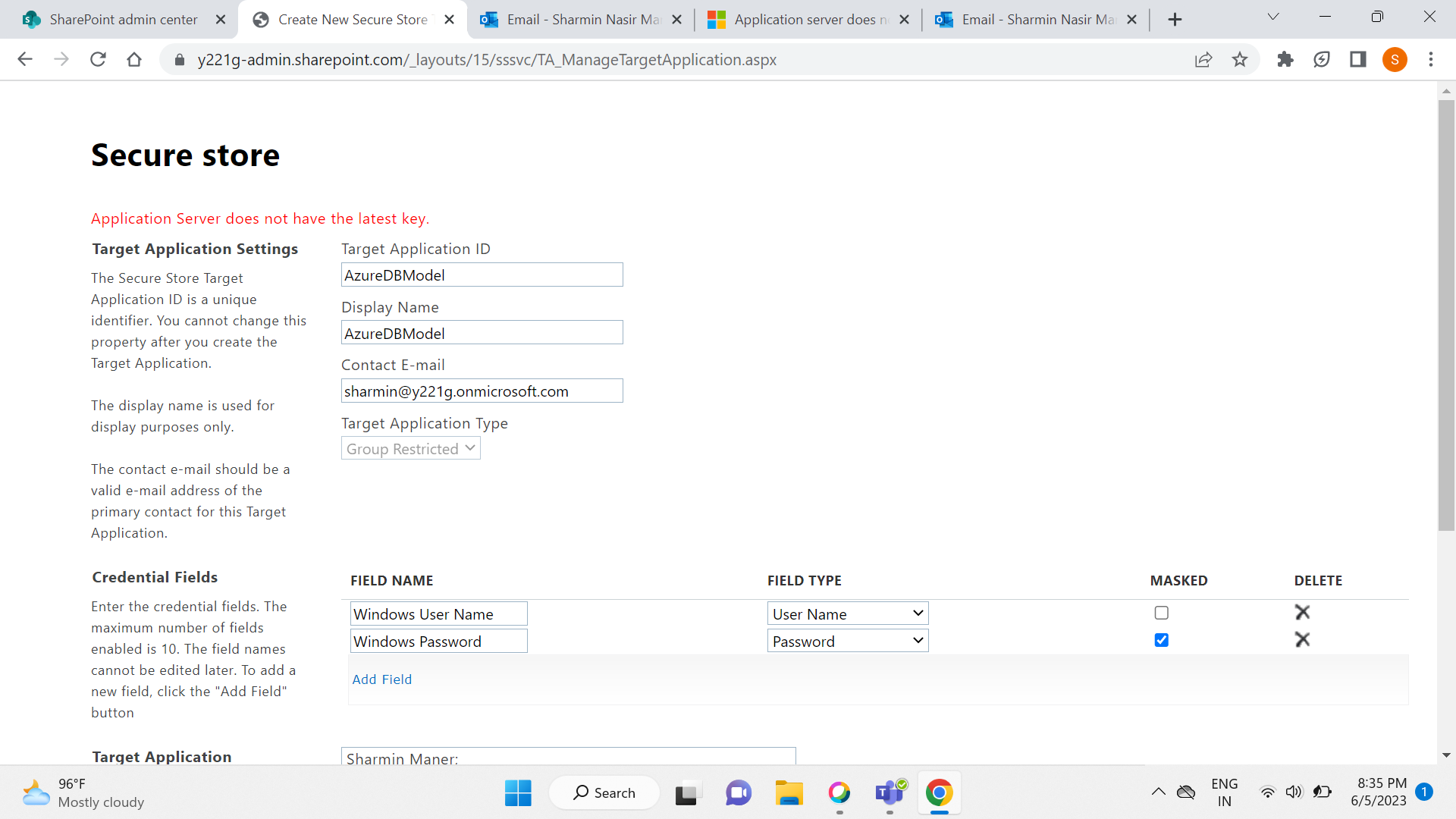Open a new browser tab

point(1175,20)
